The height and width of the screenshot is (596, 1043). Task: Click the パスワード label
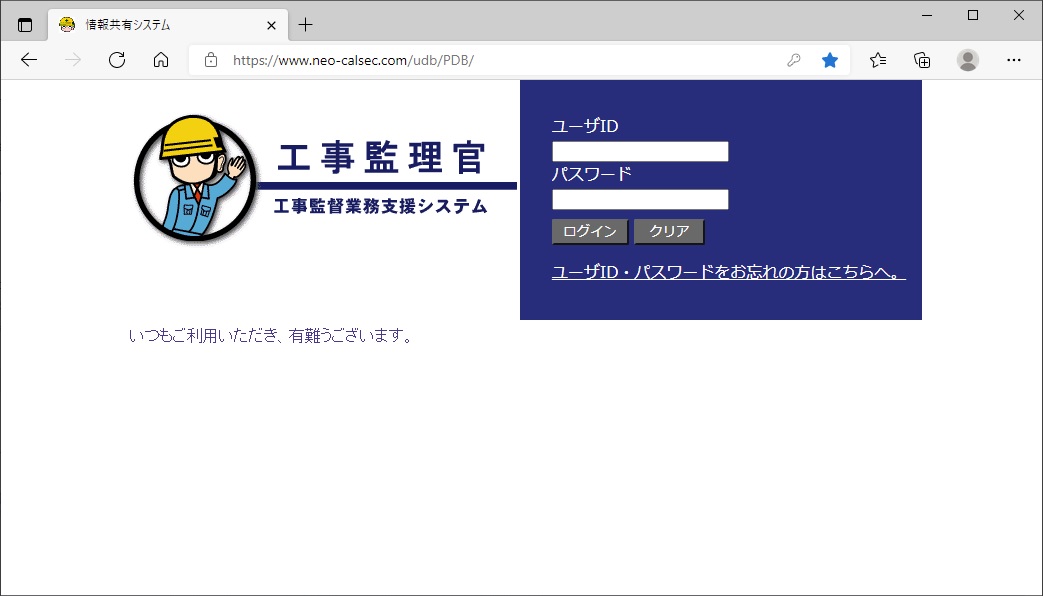[x=592, y=174]
